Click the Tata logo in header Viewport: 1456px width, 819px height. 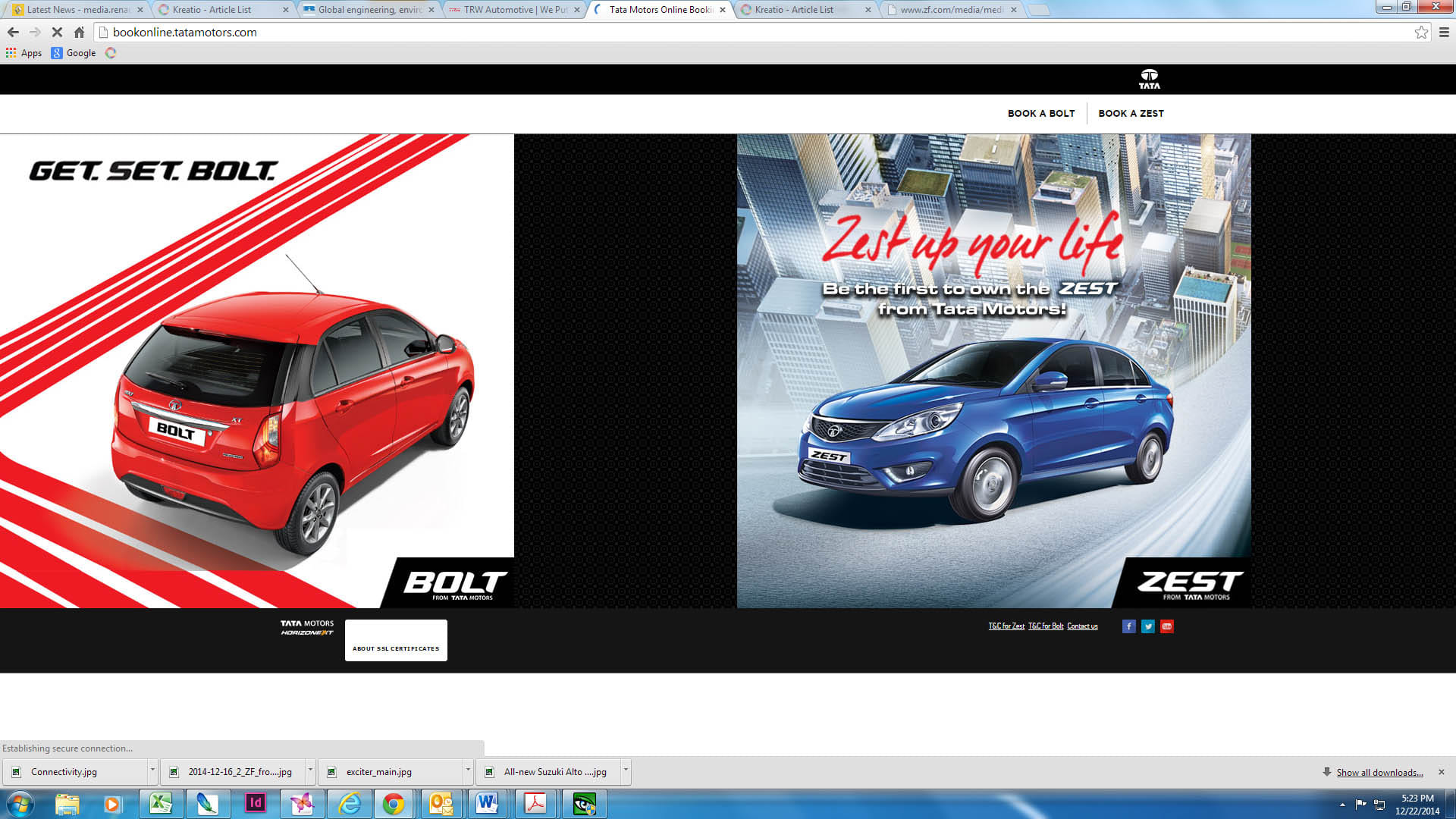point(1149,79)
